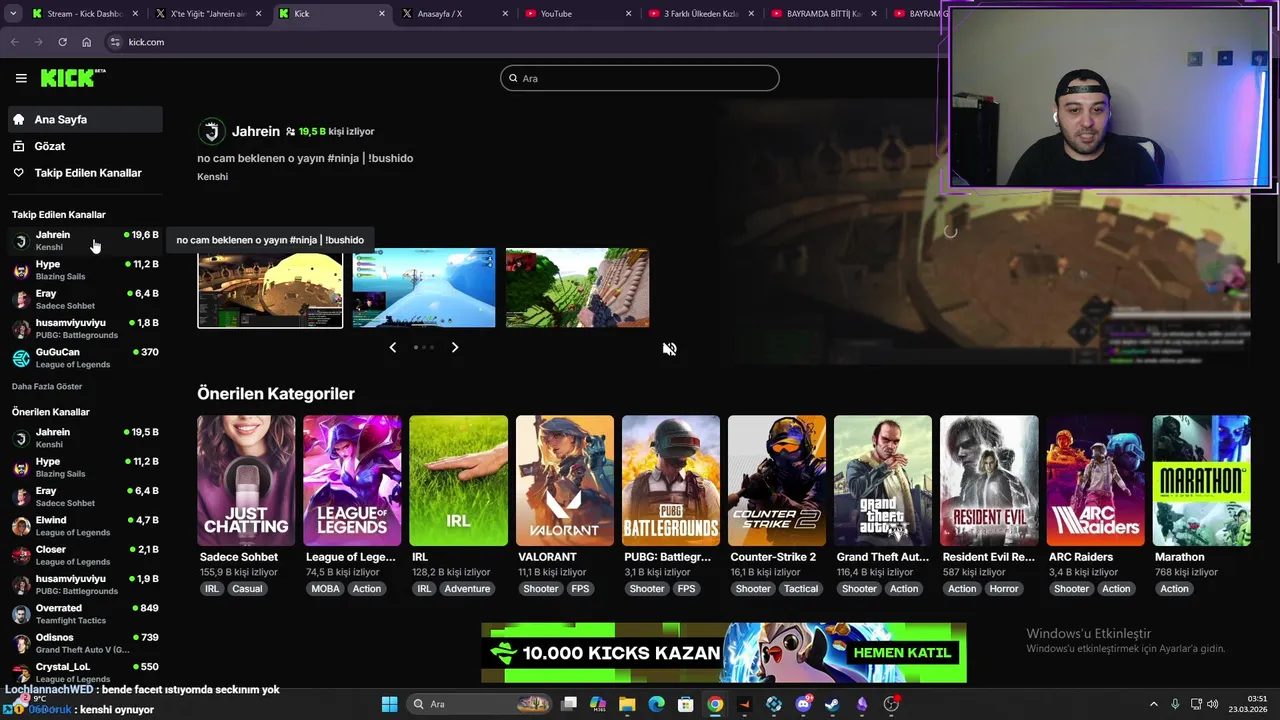Open Microsoft Edge from taskbar
Screen dimensions: 1280x720
click(656, 704)
